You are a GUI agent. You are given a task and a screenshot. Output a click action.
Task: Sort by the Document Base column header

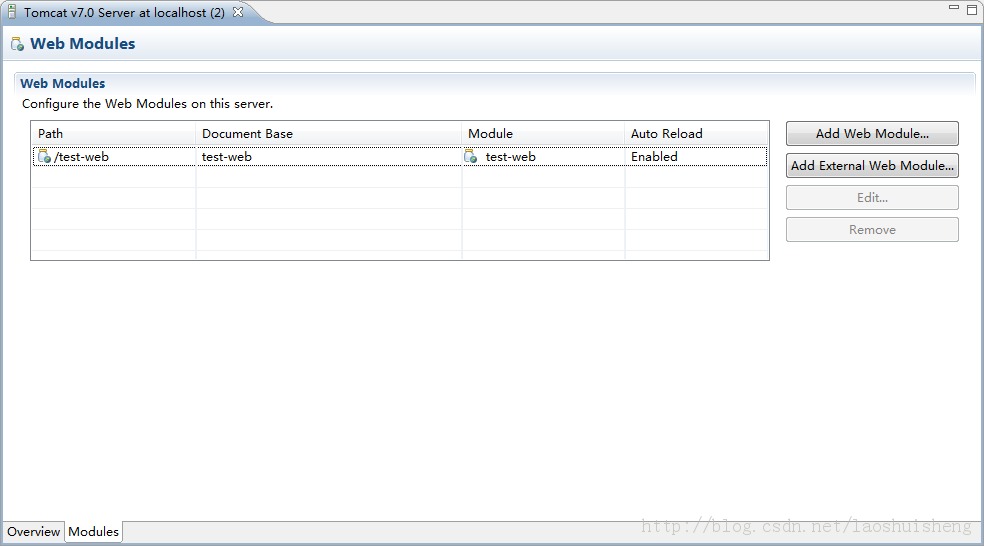point(329,134)
